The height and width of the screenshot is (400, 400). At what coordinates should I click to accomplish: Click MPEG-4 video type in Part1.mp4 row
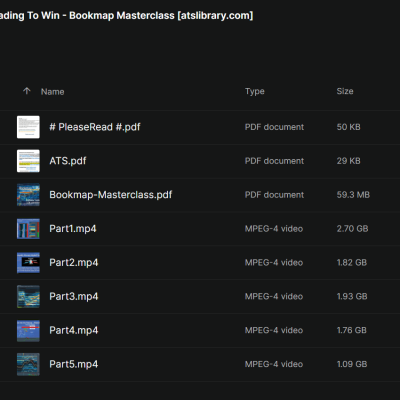pyautogui.click(x=274, y=229)
